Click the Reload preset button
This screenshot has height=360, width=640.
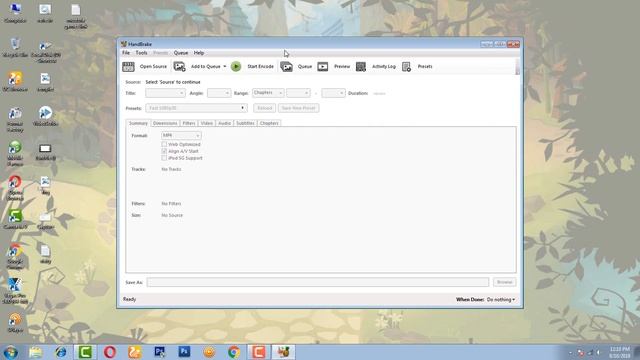click(x=264, y=108)
